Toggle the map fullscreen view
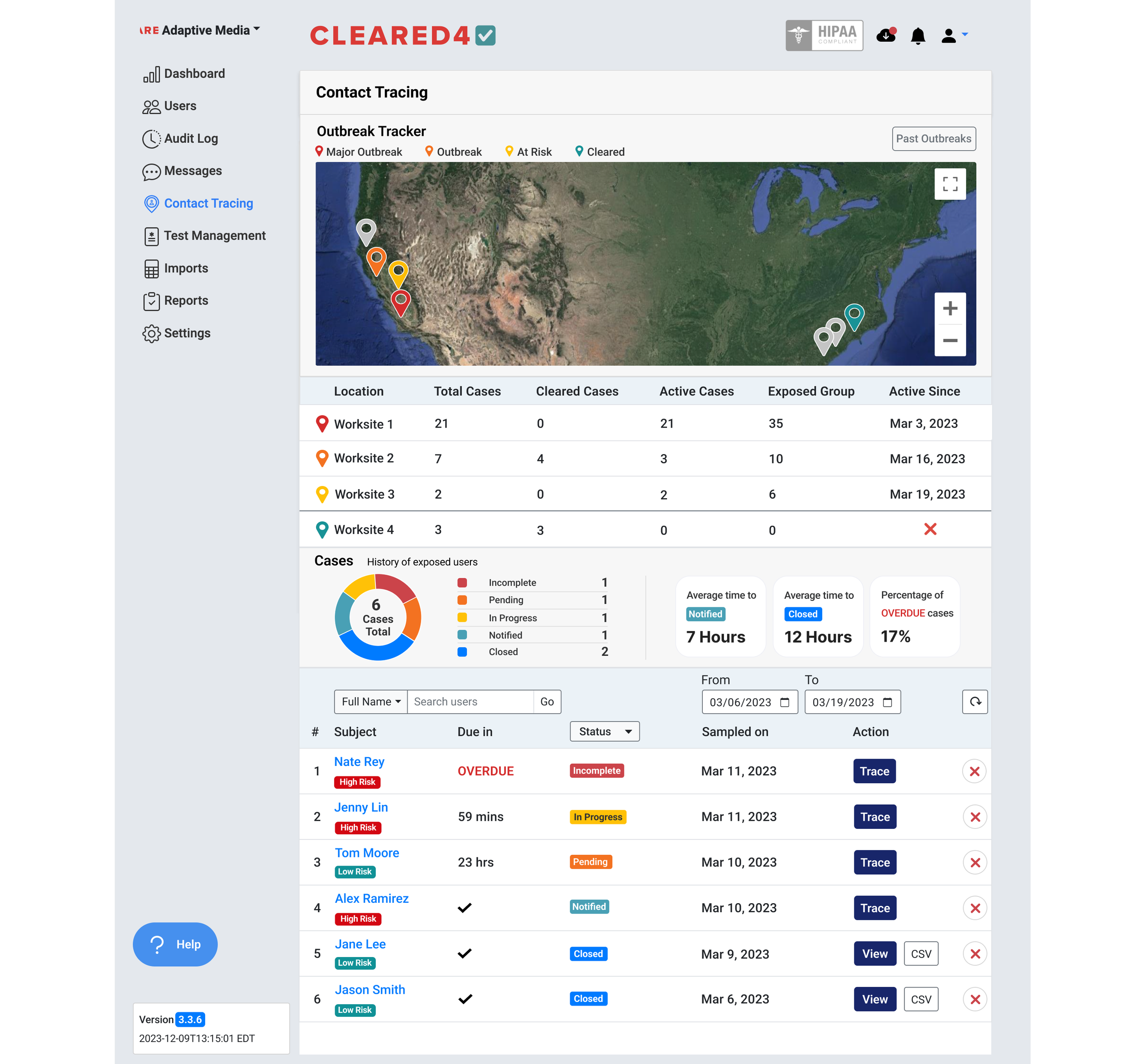Viewport: 1132px width, 1064px height. coord(950,184)
